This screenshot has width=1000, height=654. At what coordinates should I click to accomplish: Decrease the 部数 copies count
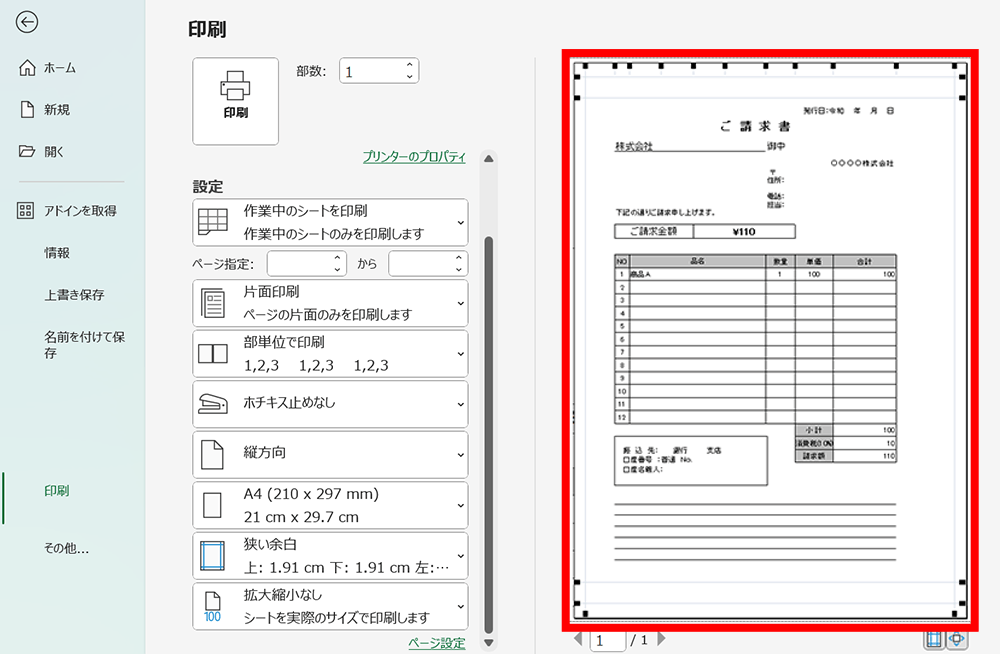(409, 77)
